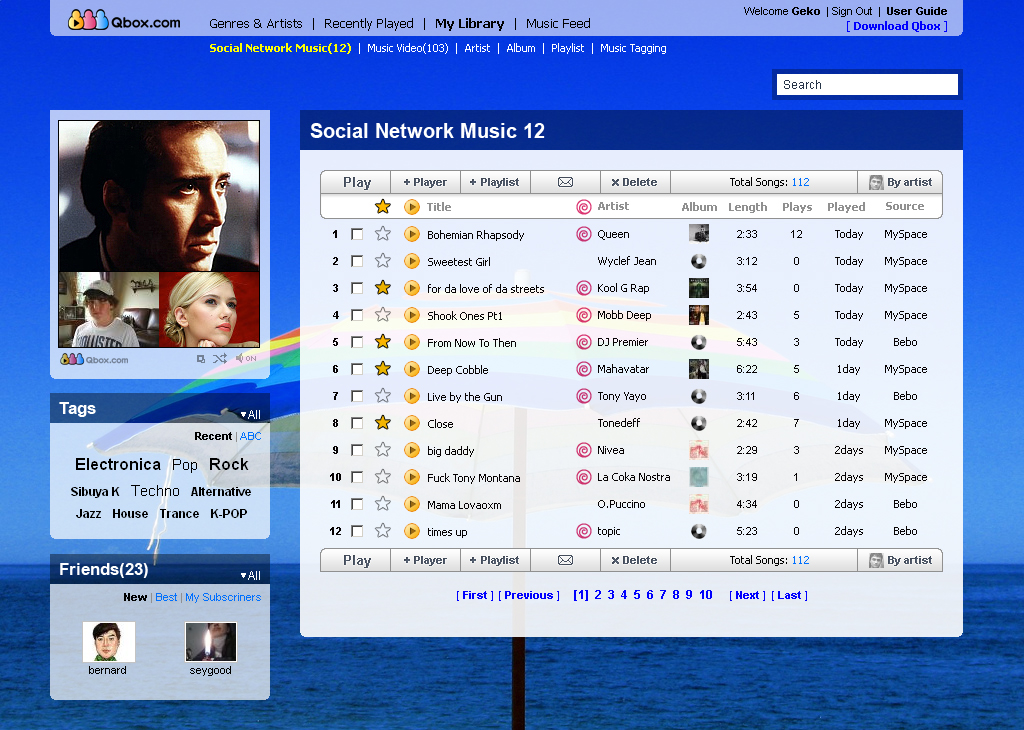Click the top Play button

pyautogui.click(x=356, y=182)
